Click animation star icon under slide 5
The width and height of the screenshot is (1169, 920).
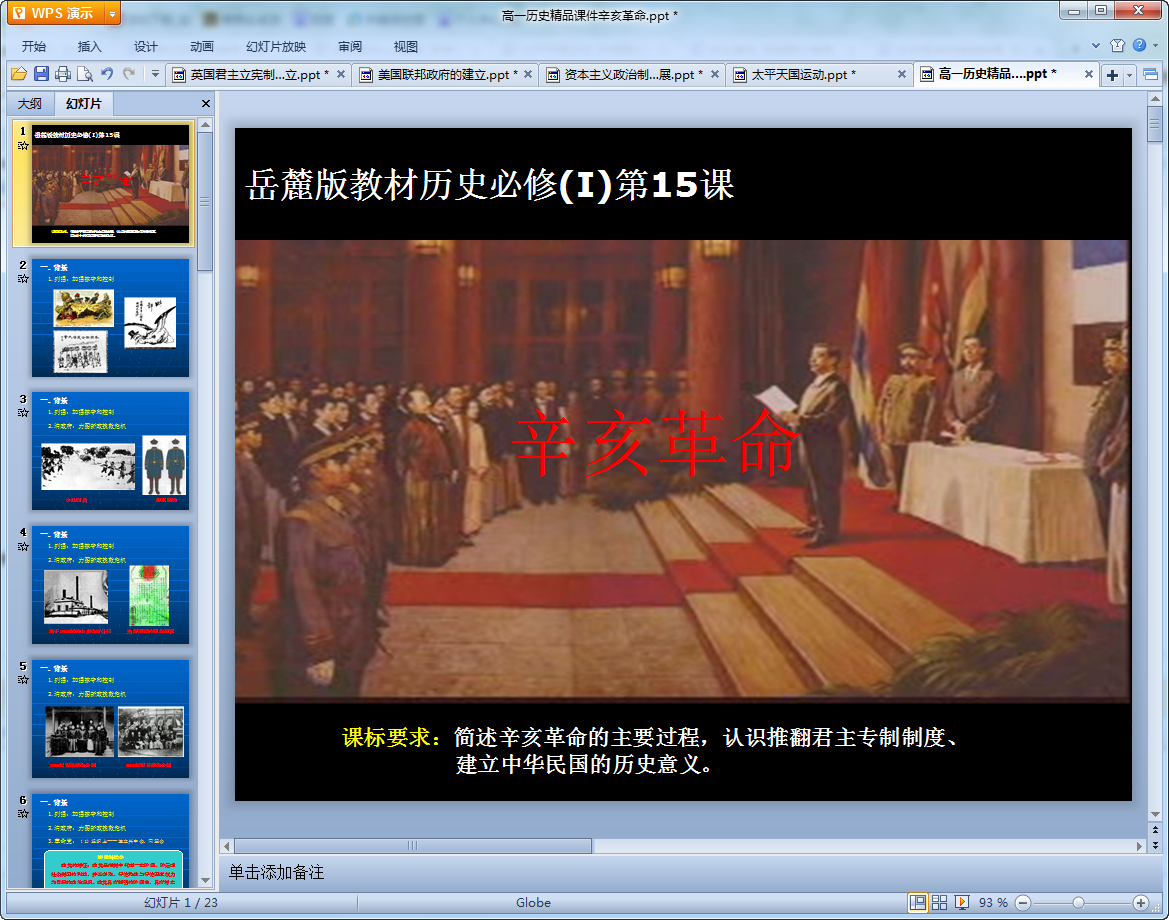23,680
